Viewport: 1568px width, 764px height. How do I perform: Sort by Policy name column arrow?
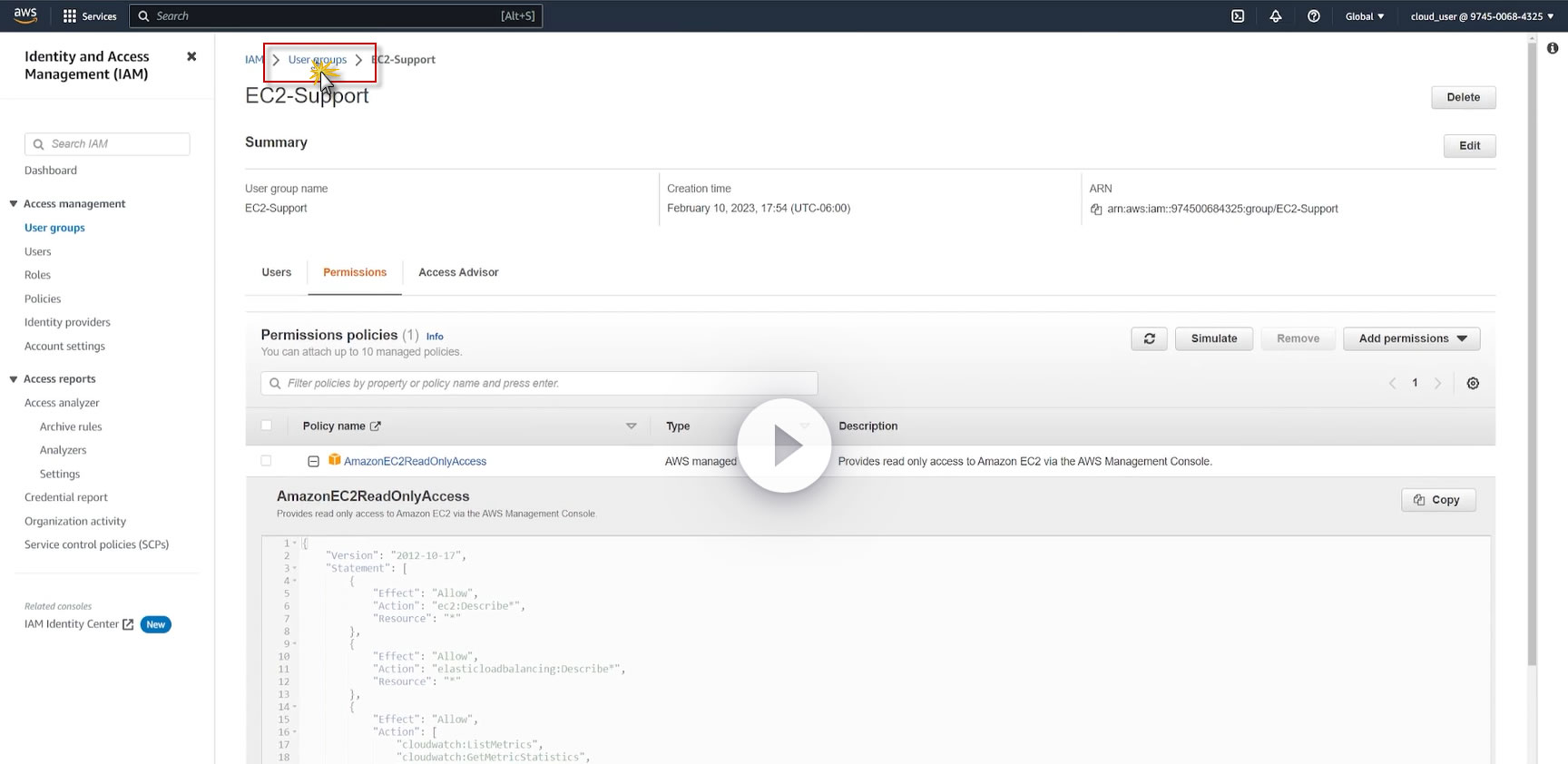(x=632, y=426)
